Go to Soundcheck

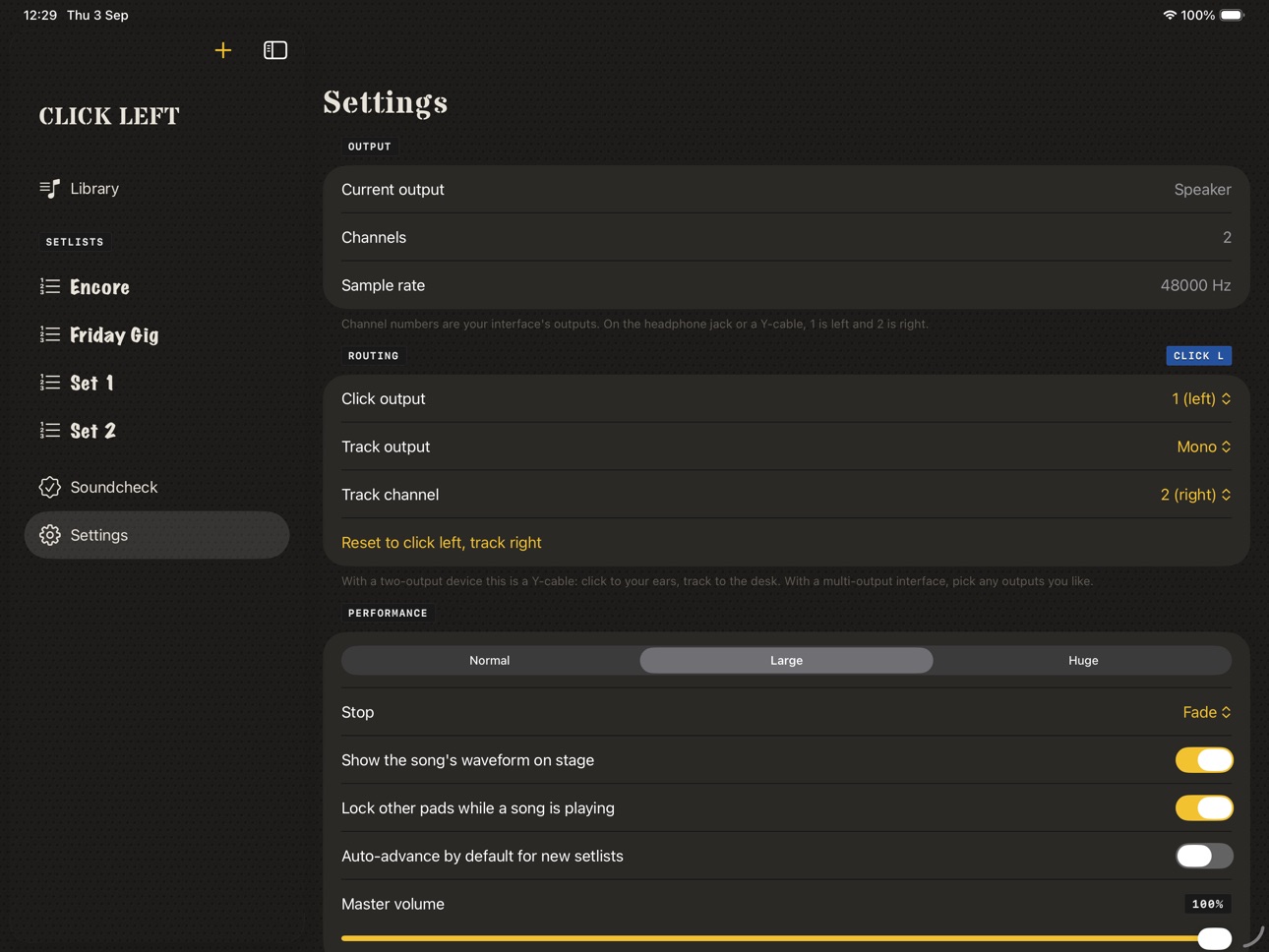point(157,487)
